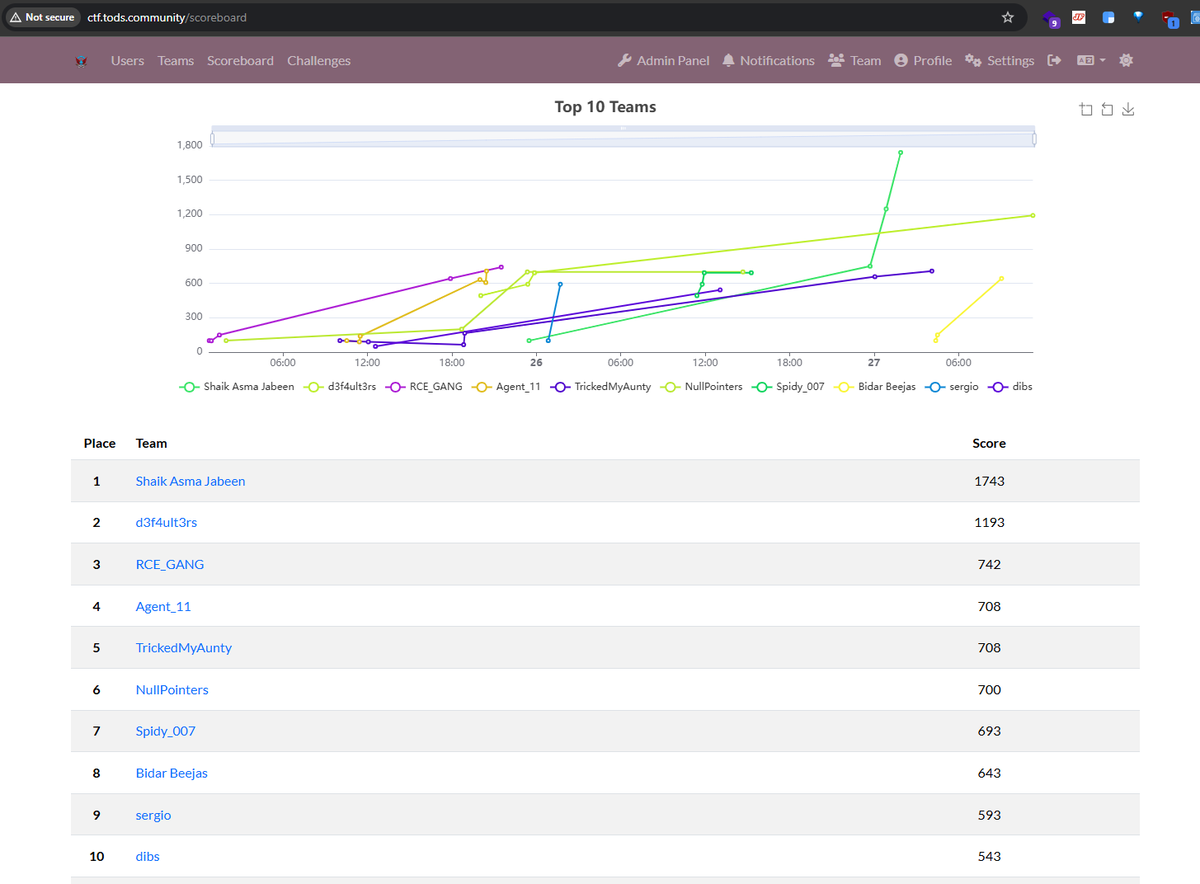
Task: Open the blue diamond extension icon
Action: 1138,16
